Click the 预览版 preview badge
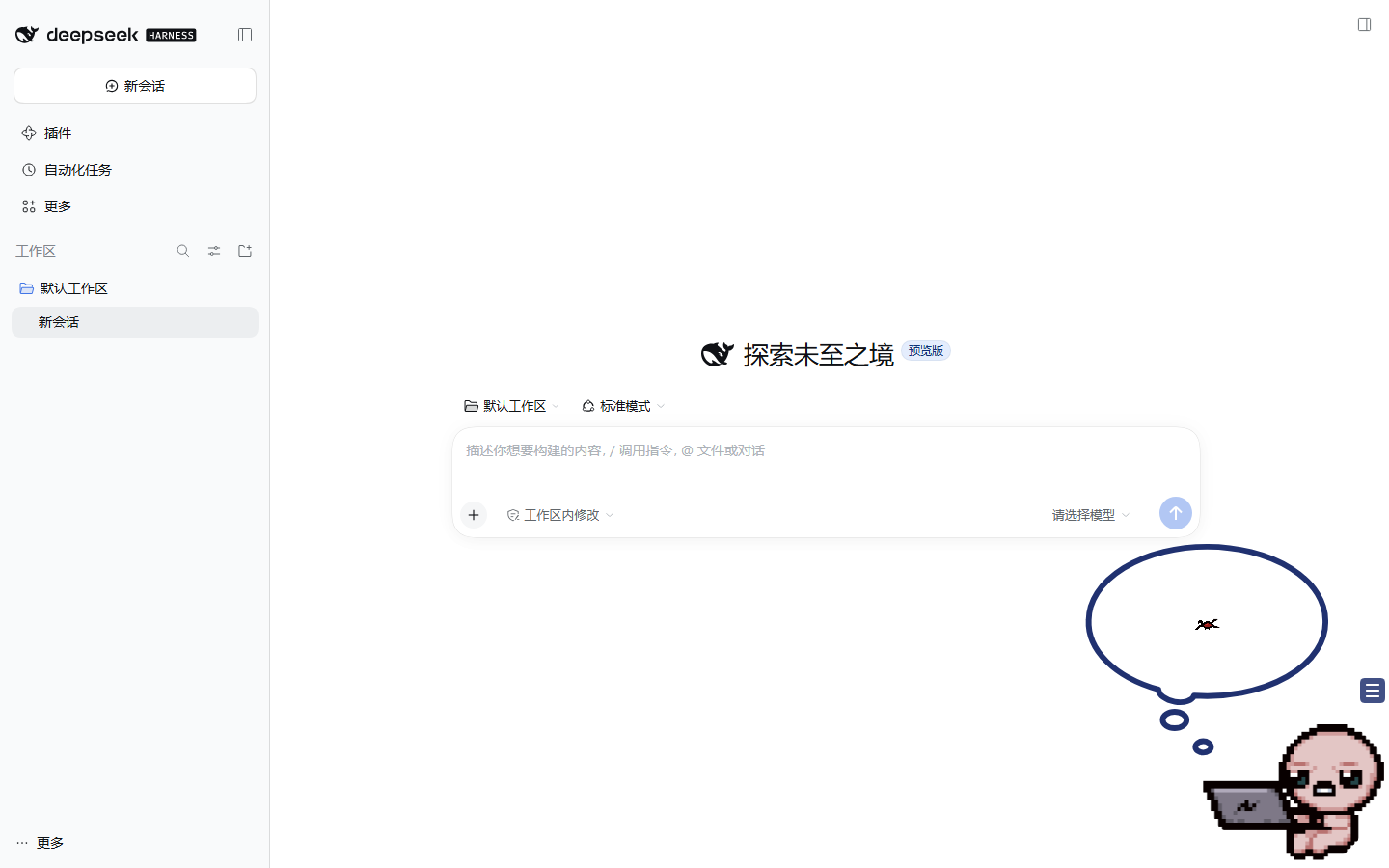This screenshot has width=1389, height=868. pos(926,351)
